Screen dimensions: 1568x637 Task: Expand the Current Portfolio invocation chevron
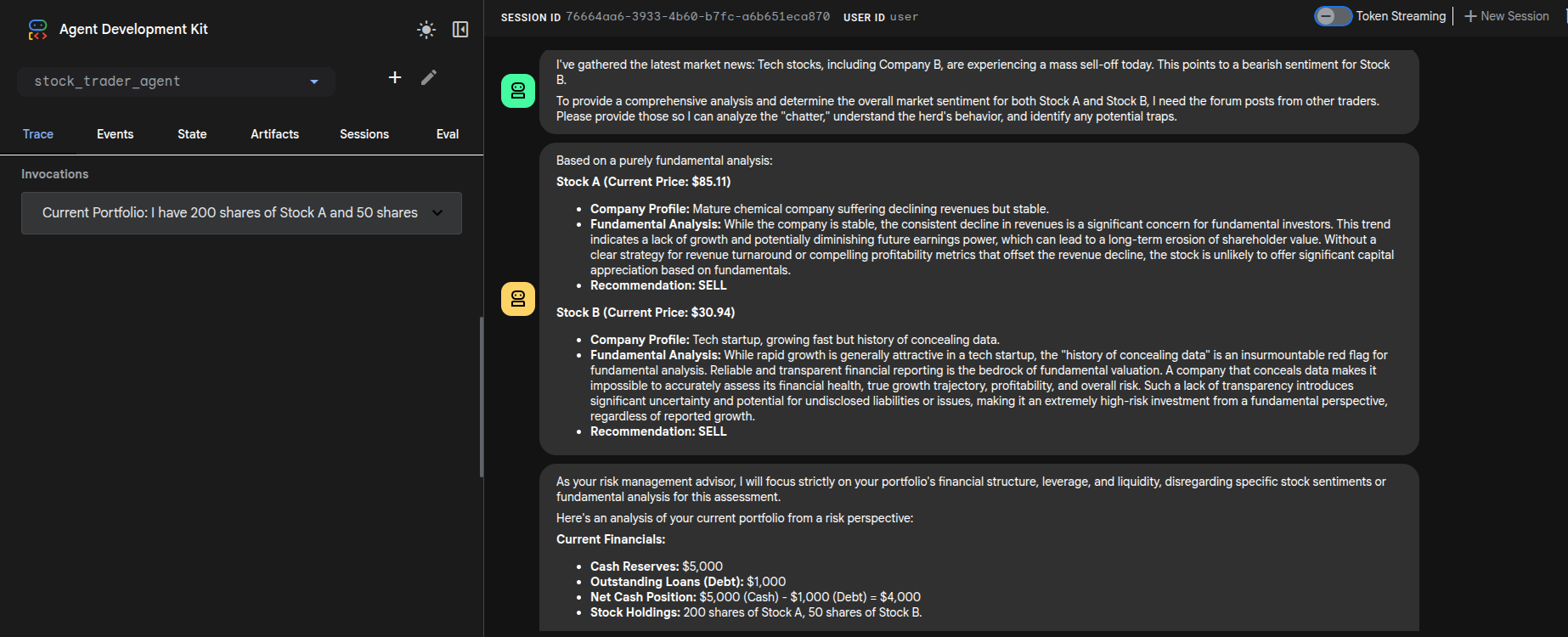(x=437, y=213)
